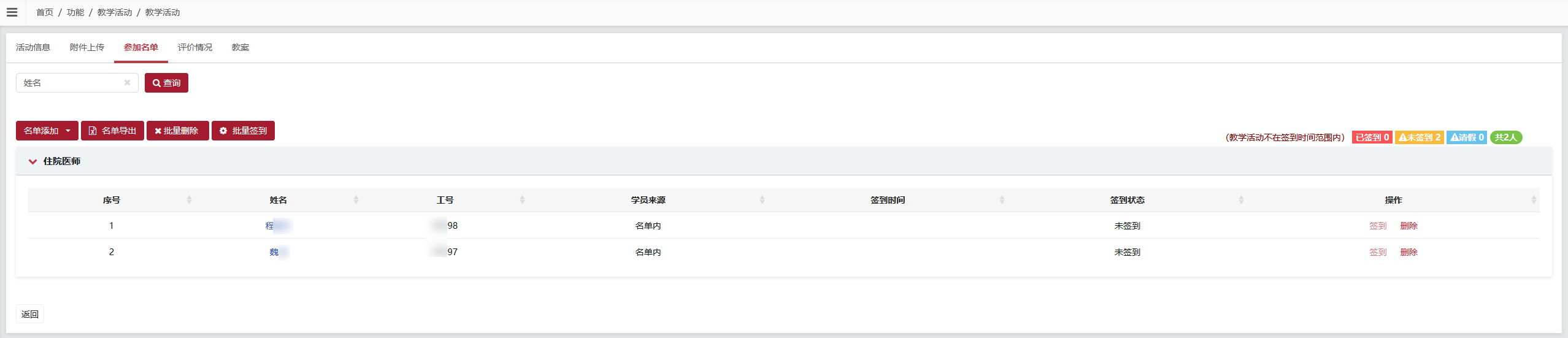This screenshot has width=1568, height=338.
Task: Open the 评价情况 tab
Action: (195, 47)
